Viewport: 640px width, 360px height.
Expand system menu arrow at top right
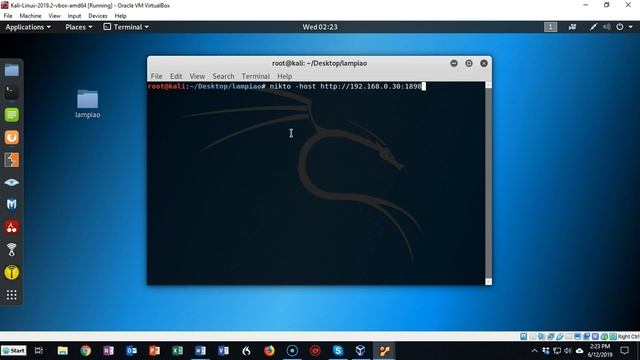(631, 27)
